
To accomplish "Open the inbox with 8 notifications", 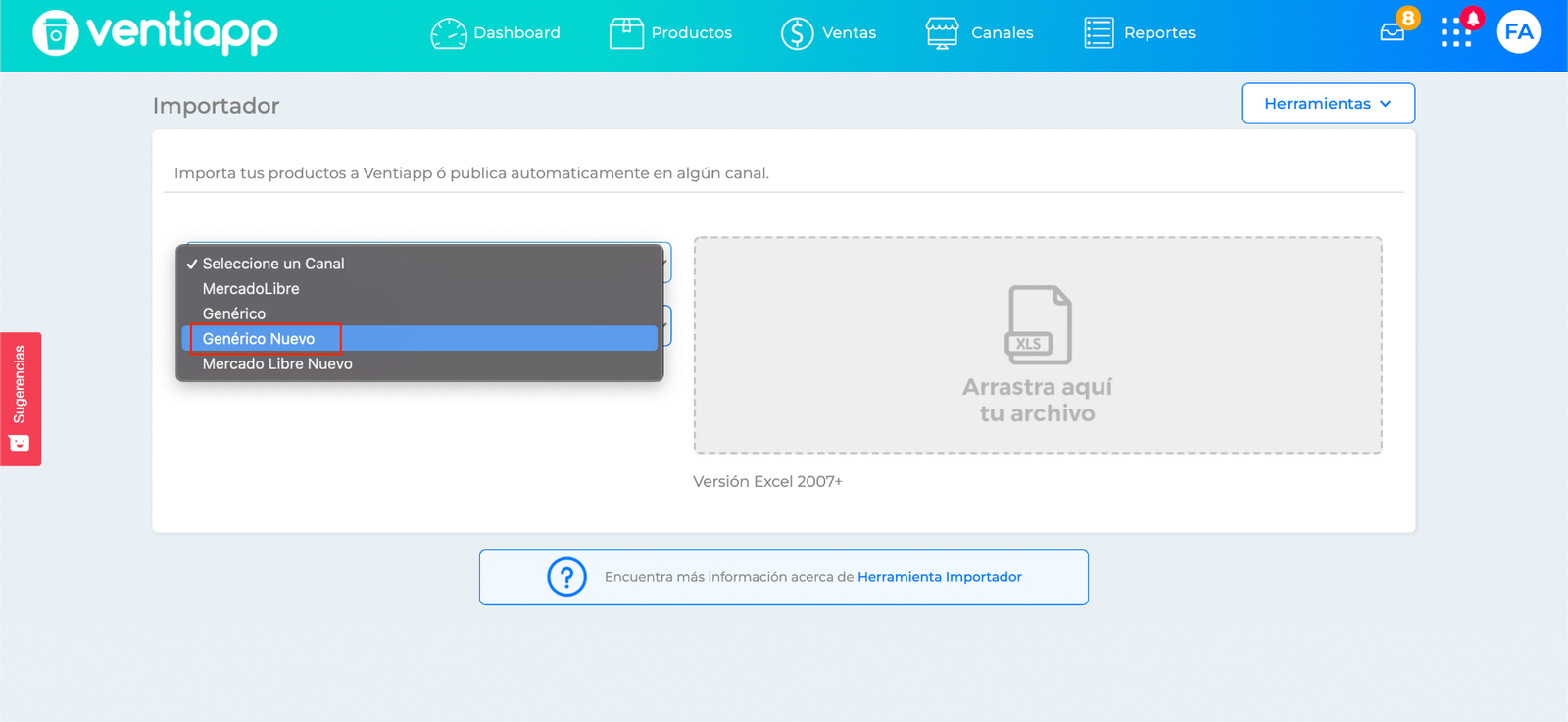I will click(1393, 32).
